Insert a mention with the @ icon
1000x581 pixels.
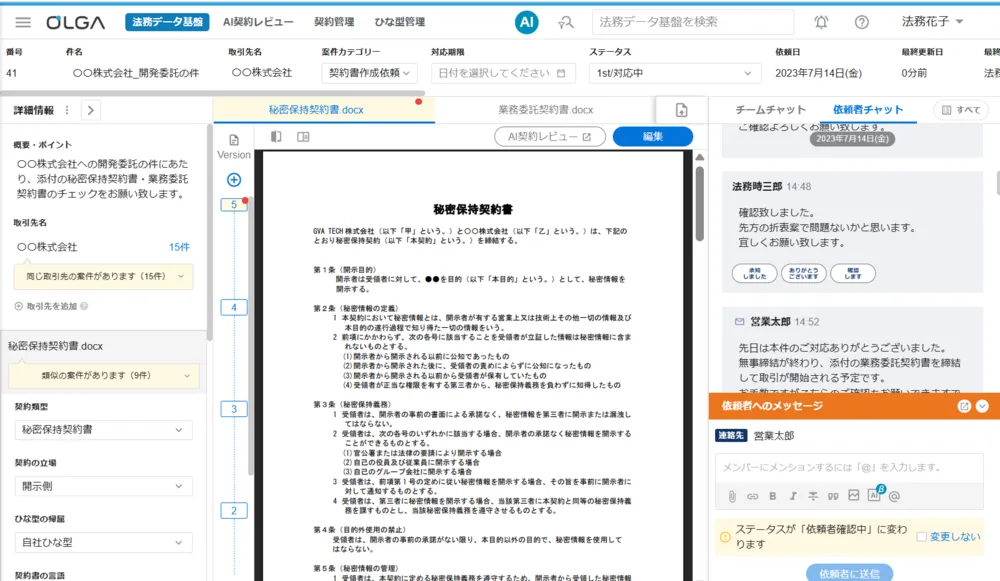tap(894, 496)
